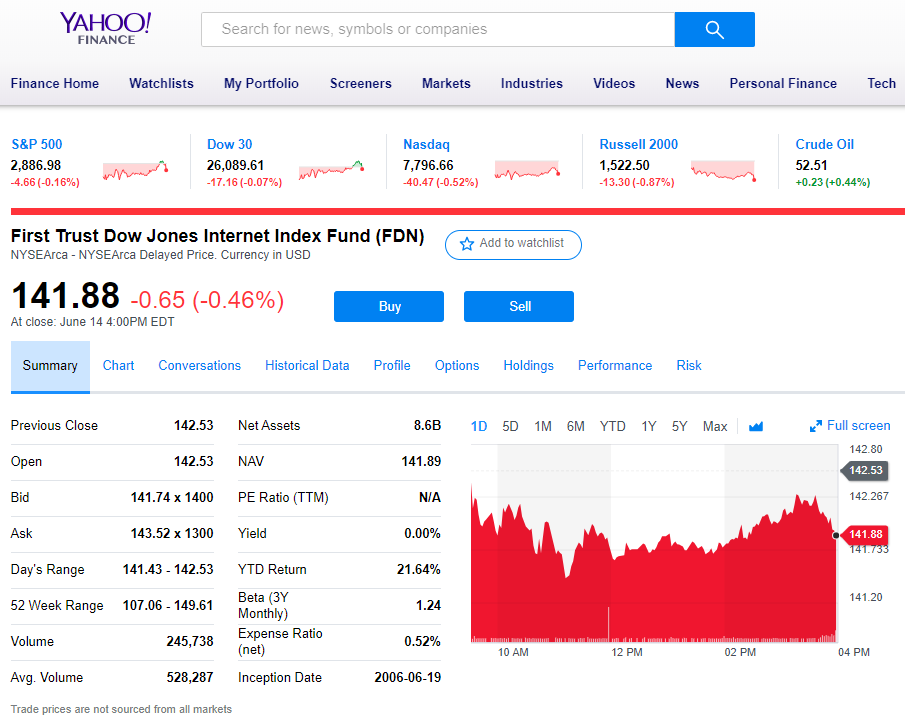Select the 5Y chart range

[679, 427]
